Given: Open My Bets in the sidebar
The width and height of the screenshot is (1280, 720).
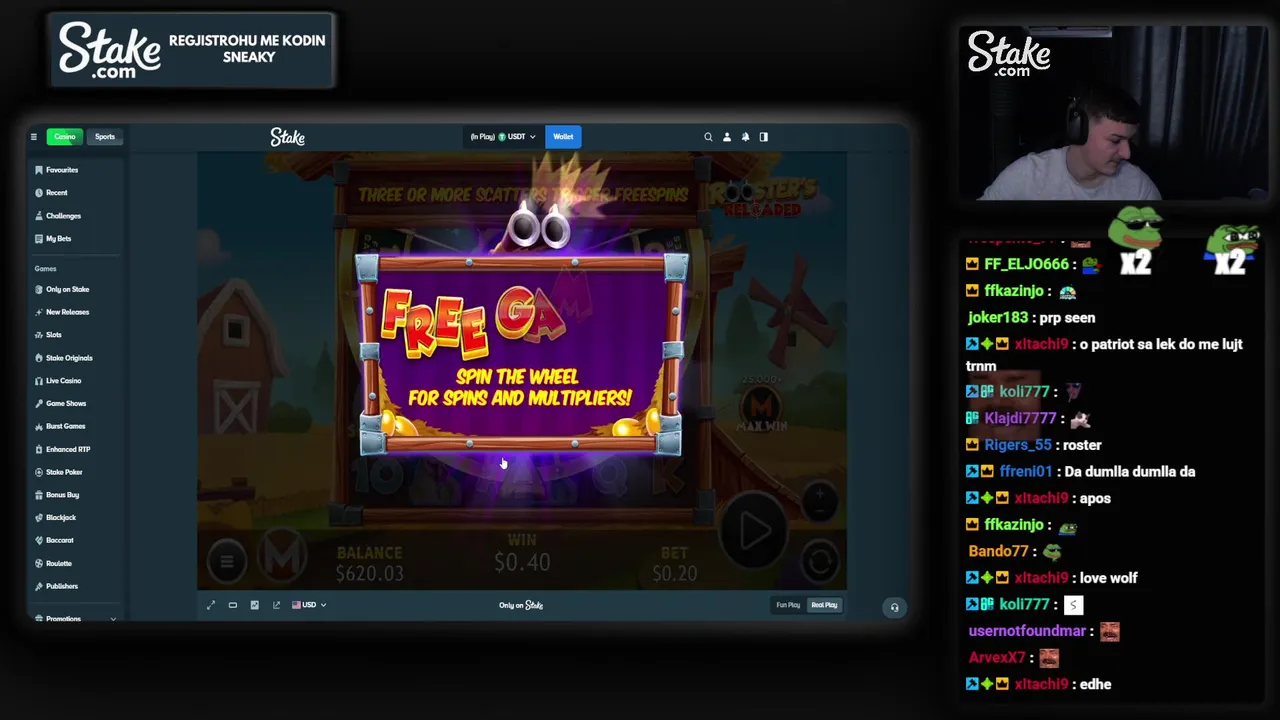Looking at the screenshot, I should (x=76, y=239).
